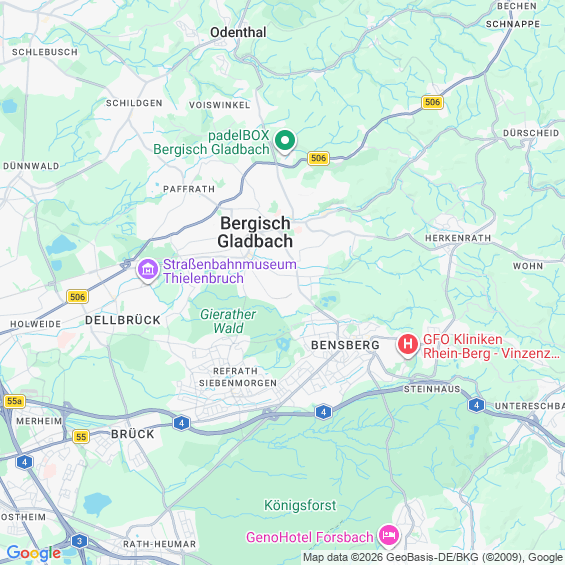
Task: Click the padelBOX Bergisch Gladbach green pin
Action: click(285, 142)
